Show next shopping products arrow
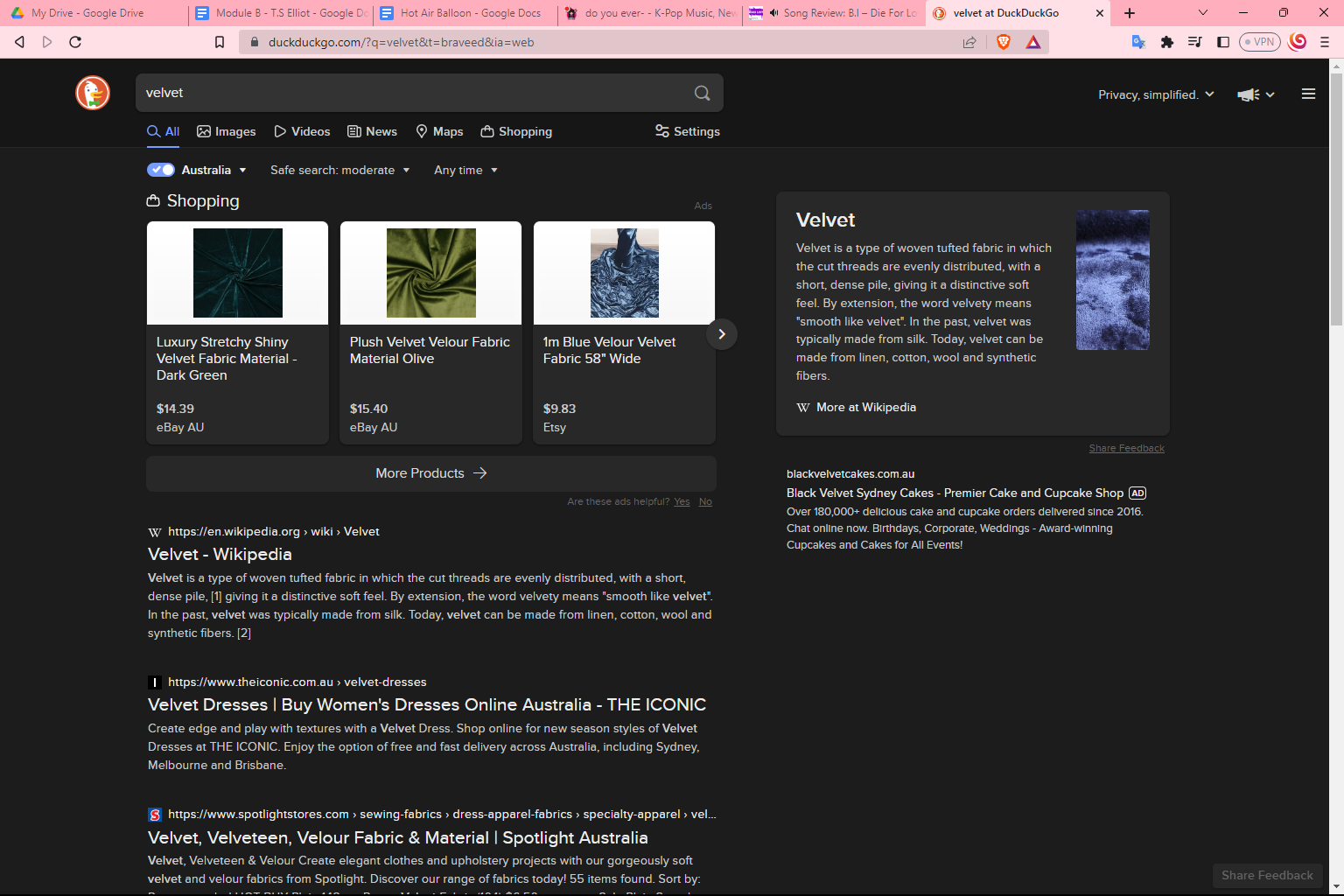This screenshot has width=1344, height=896. 721,334
